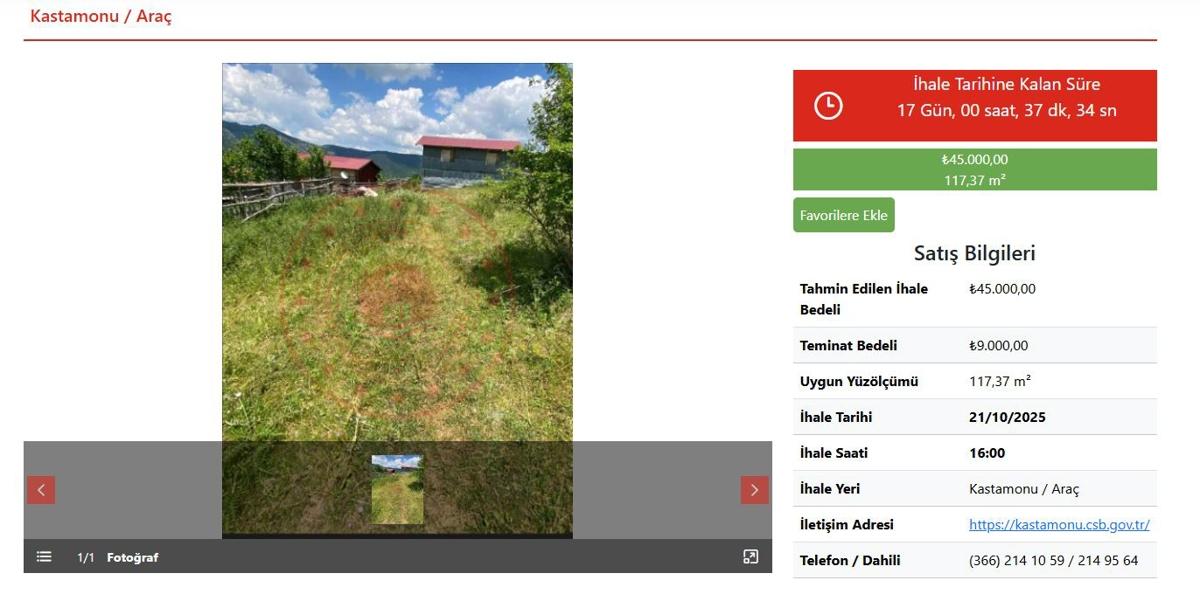Go to the previous photo arrow
This screenshot has height=601, width=1200.
click(41, 490)
